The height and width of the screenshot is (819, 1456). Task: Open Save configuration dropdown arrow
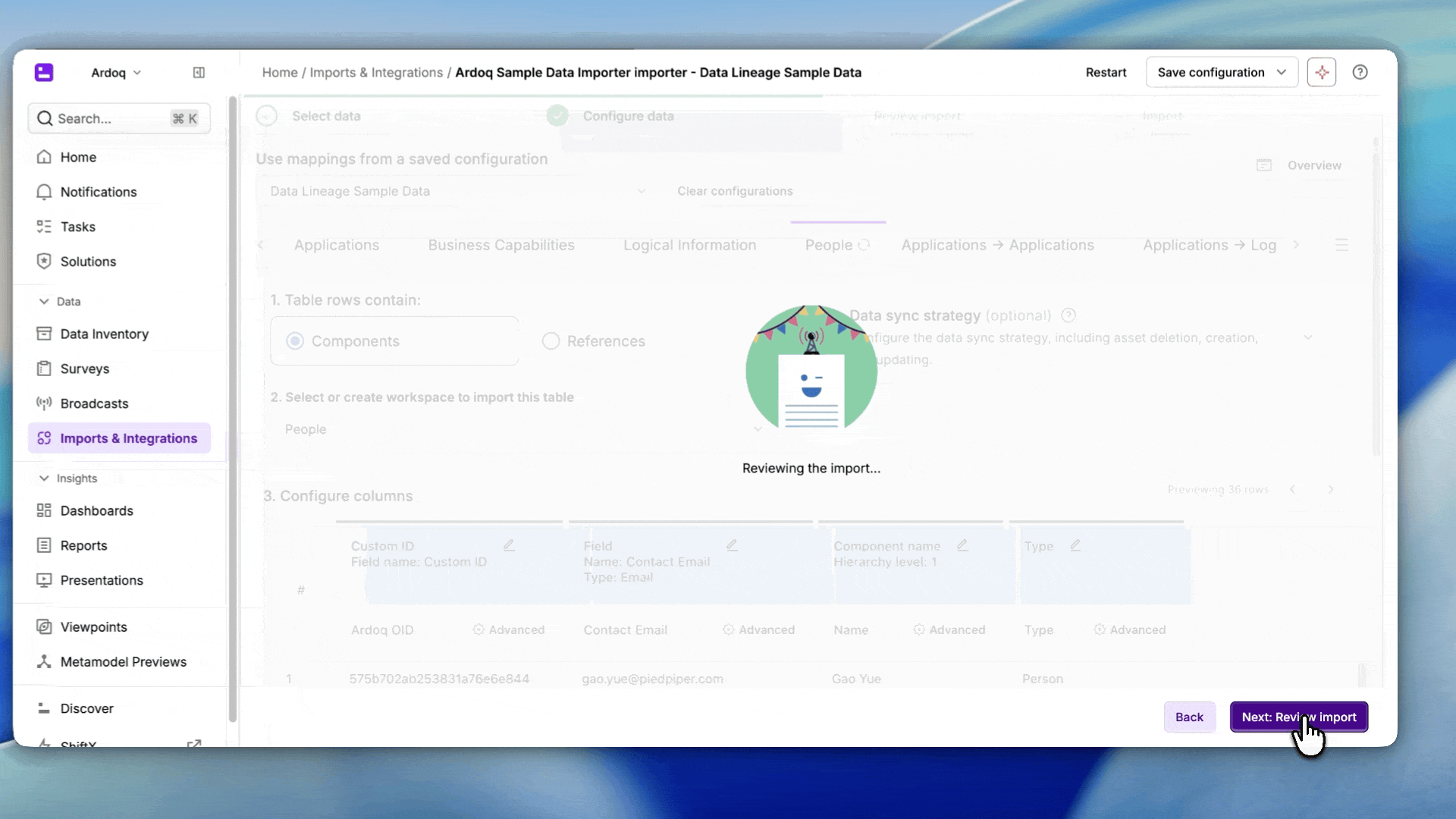pos(1282,72)
